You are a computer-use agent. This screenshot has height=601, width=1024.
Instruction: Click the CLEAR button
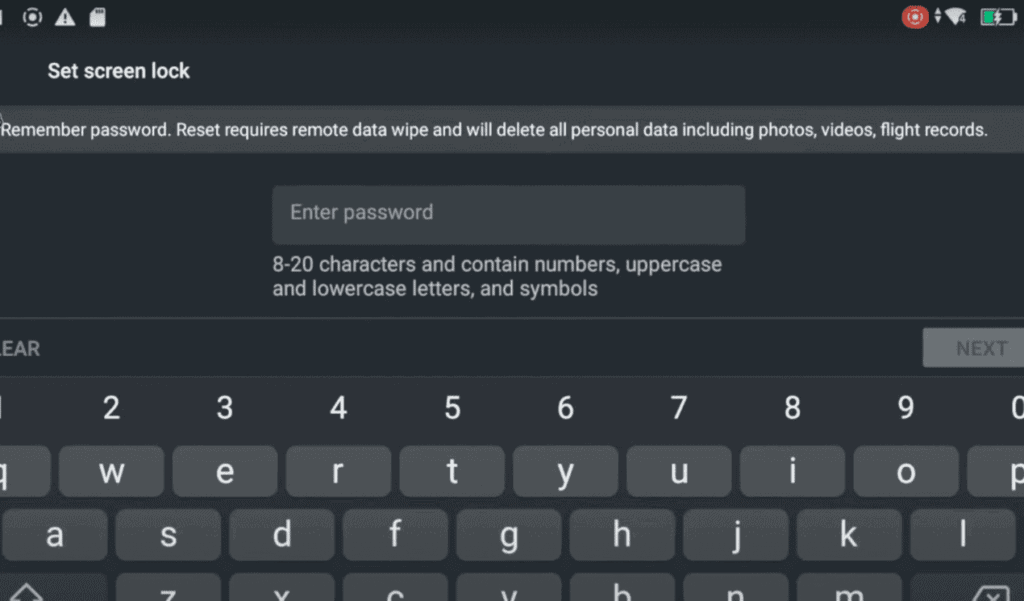coord(20,349)
